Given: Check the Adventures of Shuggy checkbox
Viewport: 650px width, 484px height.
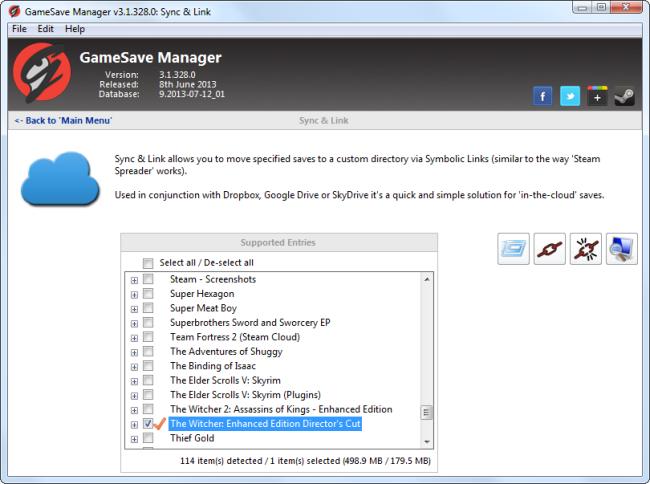Looking at the screenshot, I should coord(148,351).
